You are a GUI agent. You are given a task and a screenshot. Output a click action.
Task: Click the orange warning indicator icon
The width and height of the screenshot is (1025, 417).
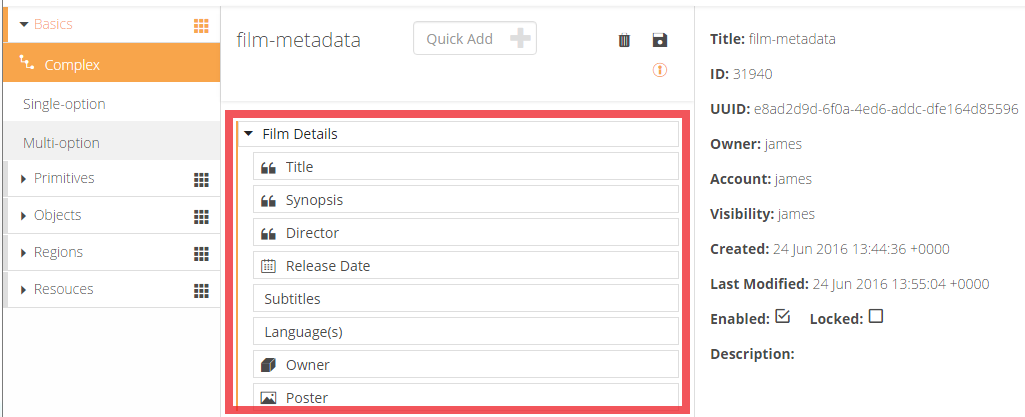(x=659, y=70)
